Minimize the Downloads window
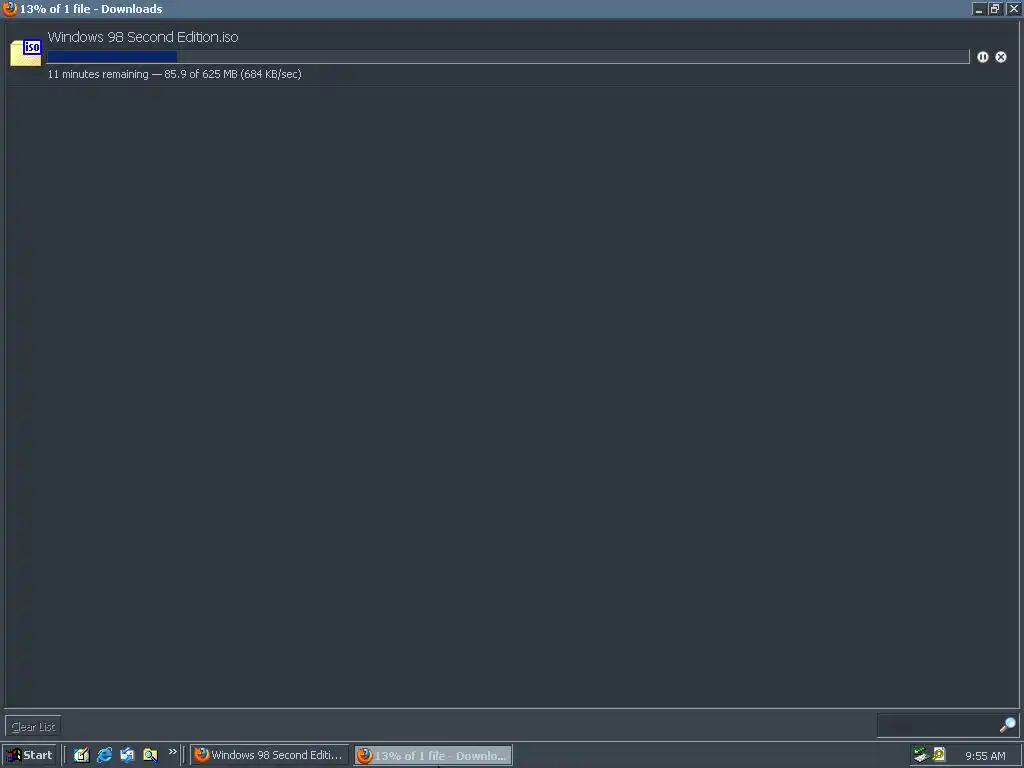The width and height of the screenshot is (1024, 768). (978, 8)
